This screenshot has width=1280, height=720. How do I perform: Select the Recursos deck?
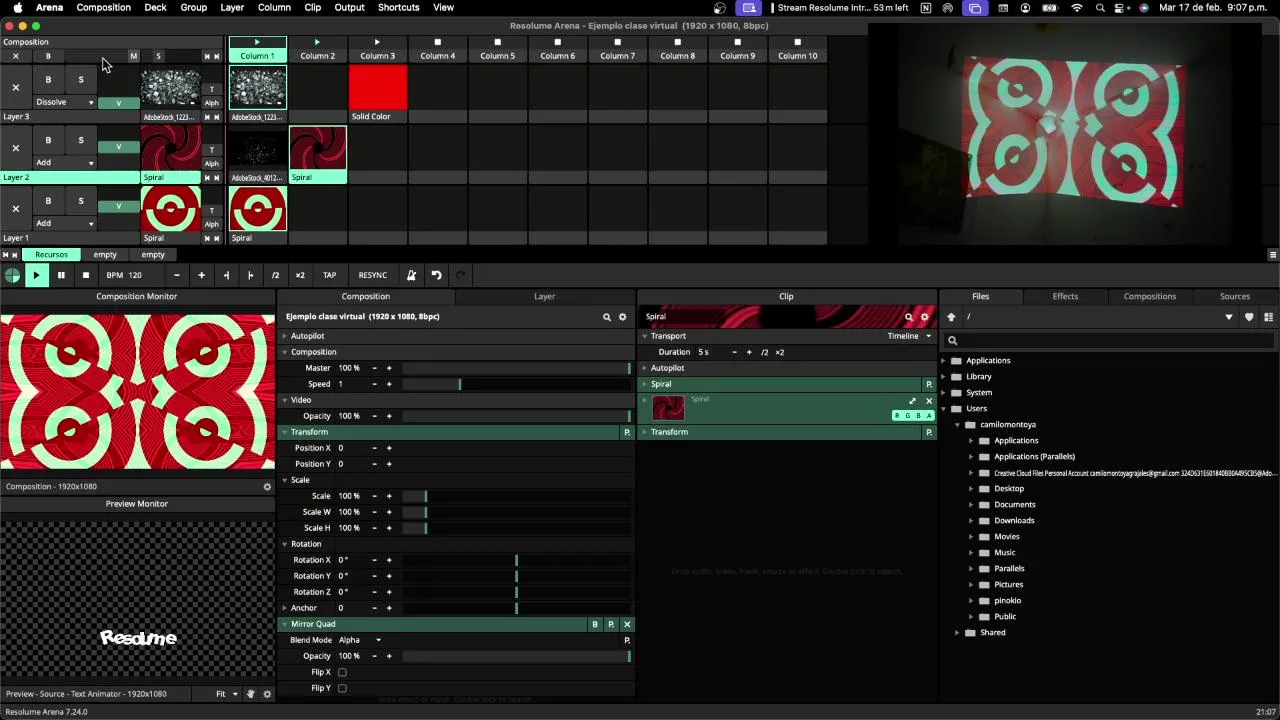[51, 255]
